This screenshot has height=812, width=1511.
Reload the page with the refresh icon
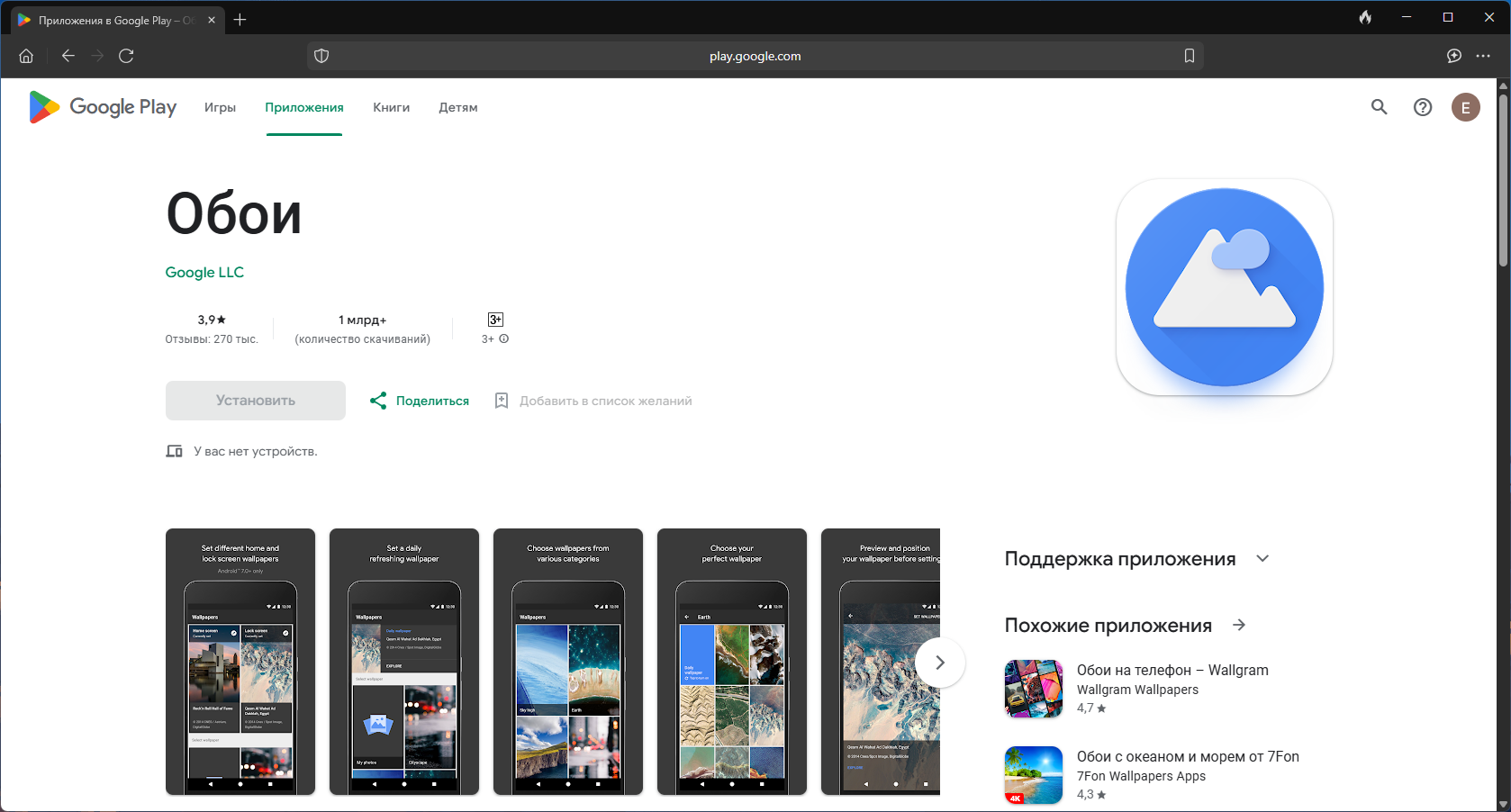coord(127,56)
